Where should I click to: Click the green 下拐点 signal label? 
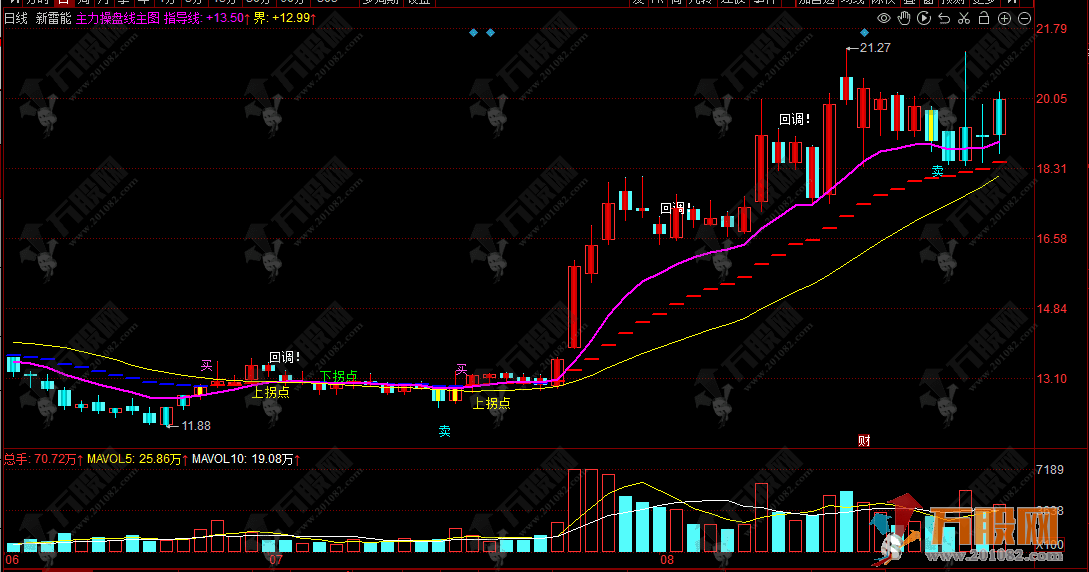point(338,376)
